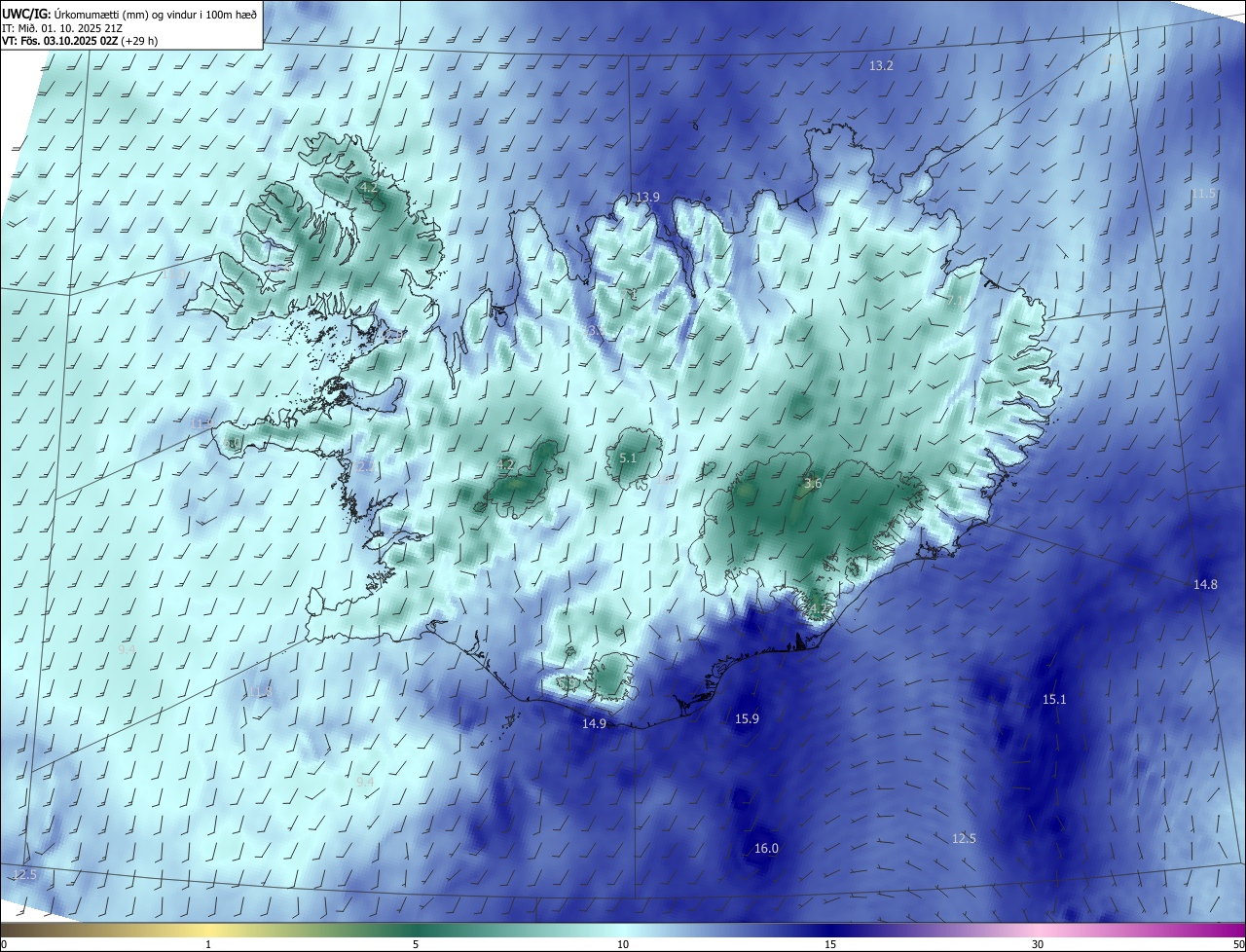This screenshot has width=1246, height=952.
Task: Click the 3.6 value on the large southeast glacier
Action: point(814,483)
